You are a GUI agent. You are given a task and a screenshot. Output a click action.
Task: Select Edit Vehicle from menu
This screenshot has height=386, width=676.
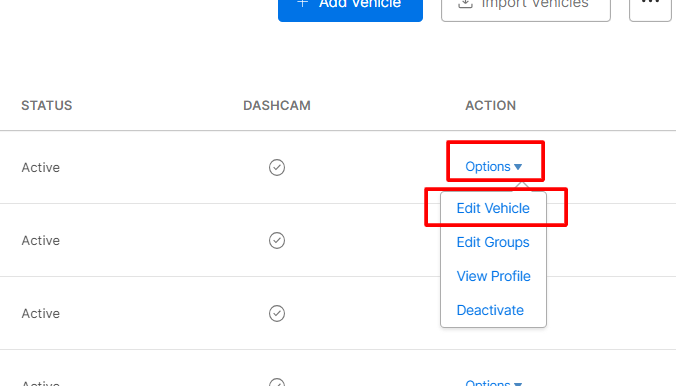pos(493,208)
